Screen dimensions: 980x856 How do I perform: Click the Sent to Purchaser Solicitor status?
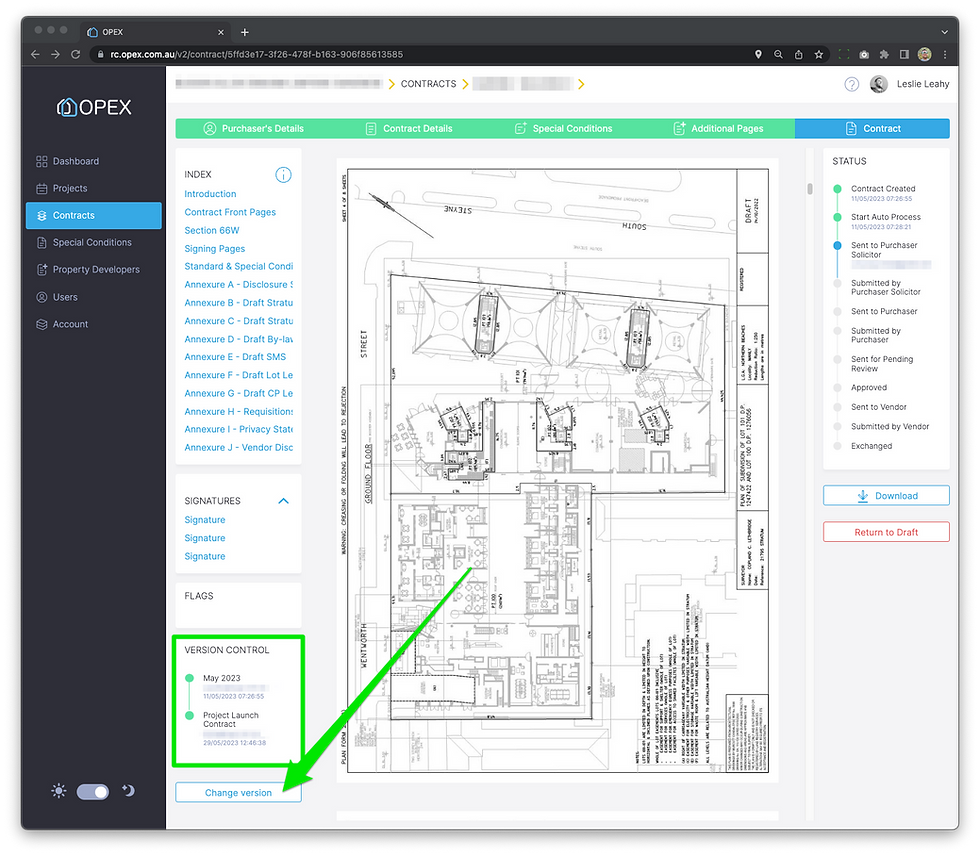pos(884,250)
